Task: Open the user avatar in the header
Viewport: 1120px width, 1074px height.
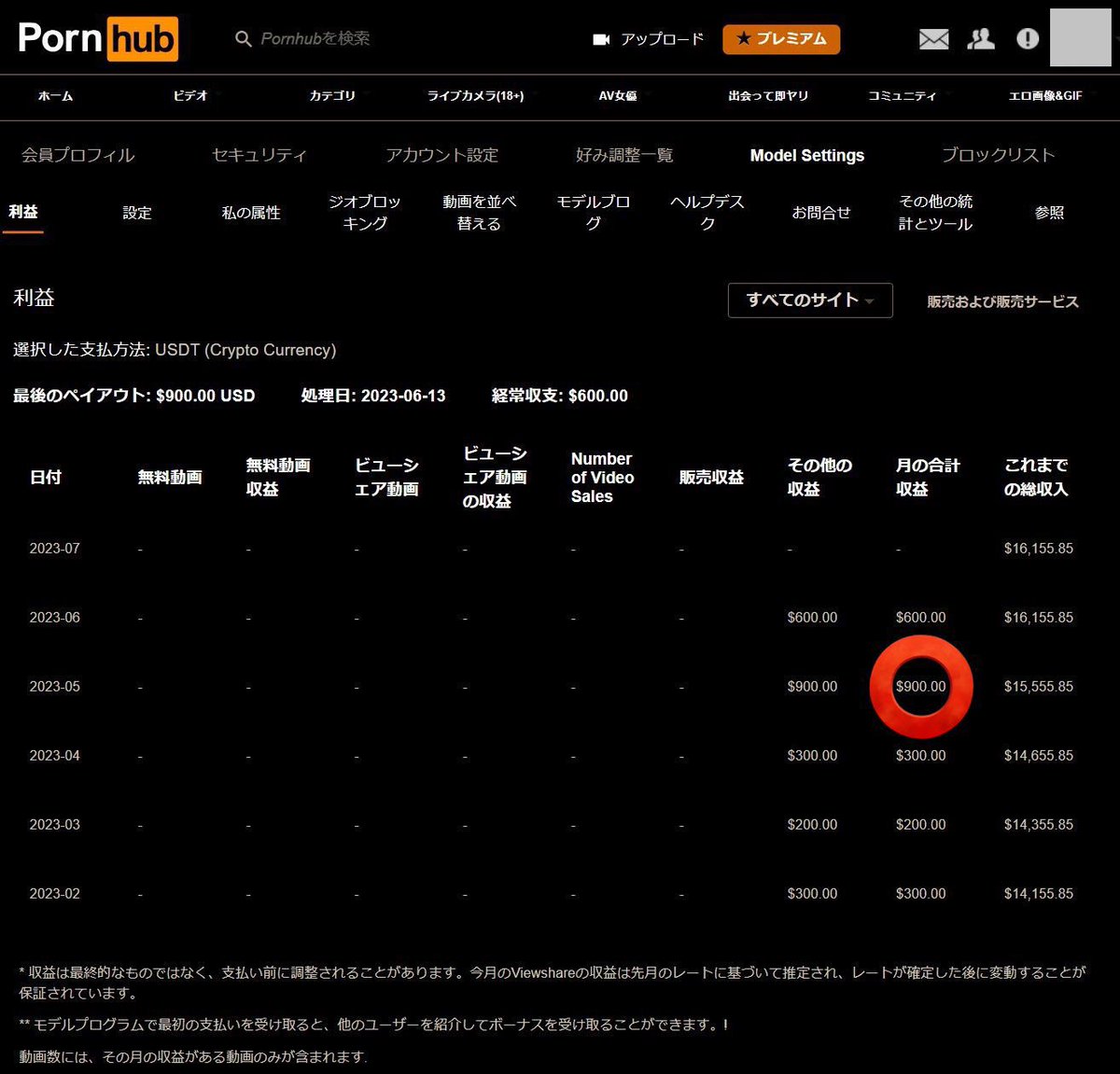Action: click(x=1081, y=37)
